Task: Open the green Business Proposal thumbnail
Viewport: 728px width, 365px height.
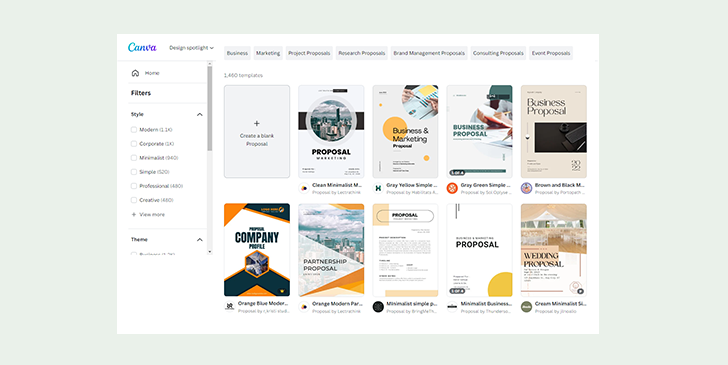Action: tap(480, 131)
